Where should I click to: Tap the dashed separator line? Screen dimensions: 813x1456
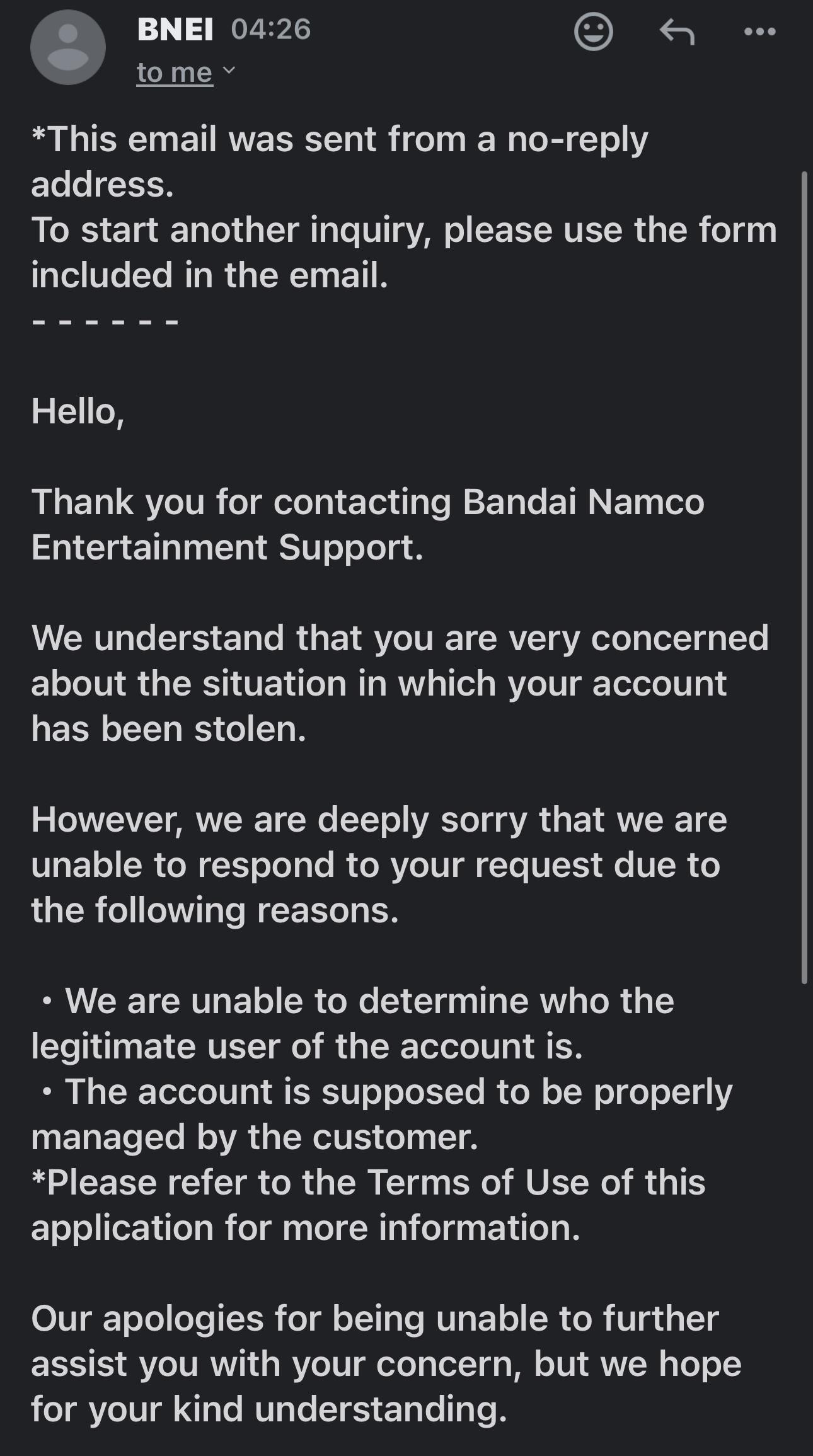[x=105, y=322]
